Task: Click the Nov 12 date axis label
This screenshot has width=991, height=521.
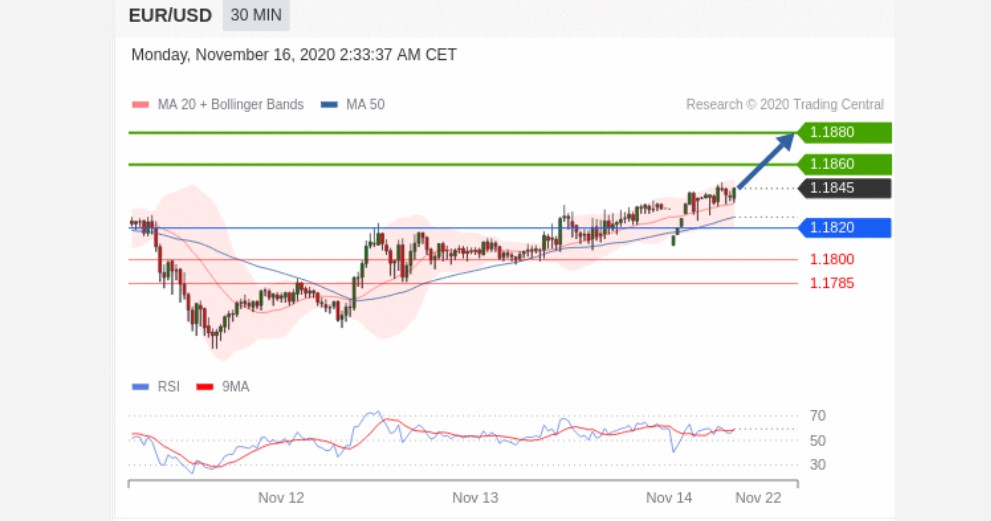Action: tap(281, 498)
